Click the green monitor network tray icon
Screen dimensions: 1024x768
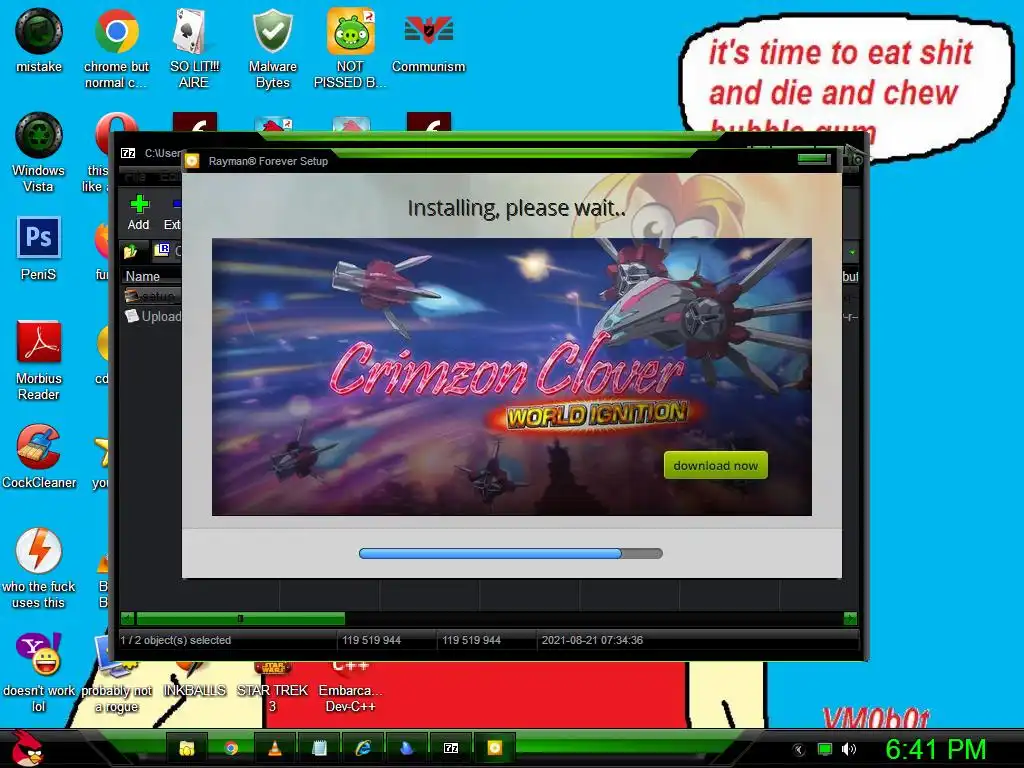[825, 749]
